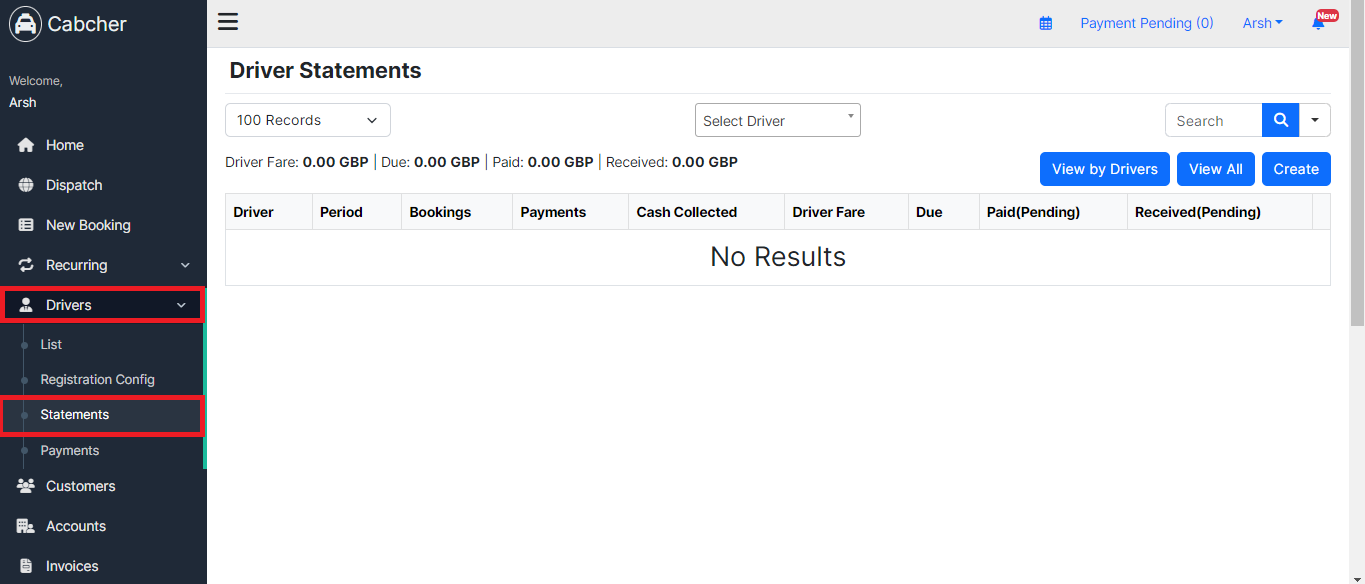This screenshot has height=584, width=1365.
Task: Click the Search input field
Action: tap(1214, 120)
